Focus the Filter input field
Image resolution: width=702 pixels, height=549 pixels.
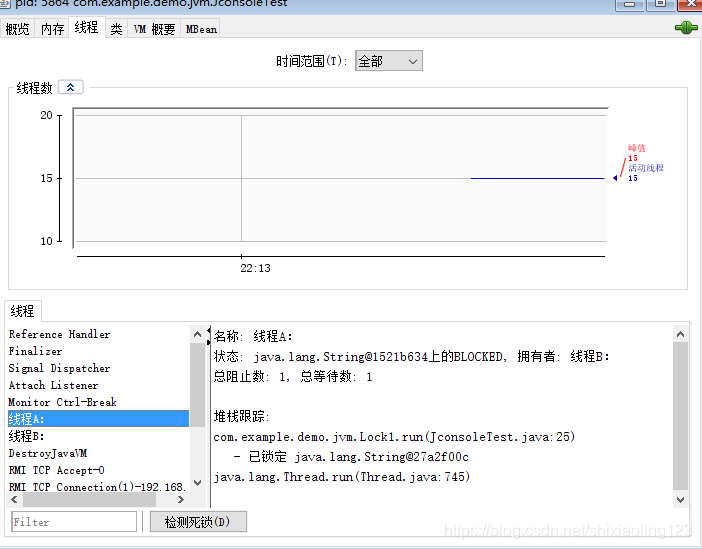point(74,522)
